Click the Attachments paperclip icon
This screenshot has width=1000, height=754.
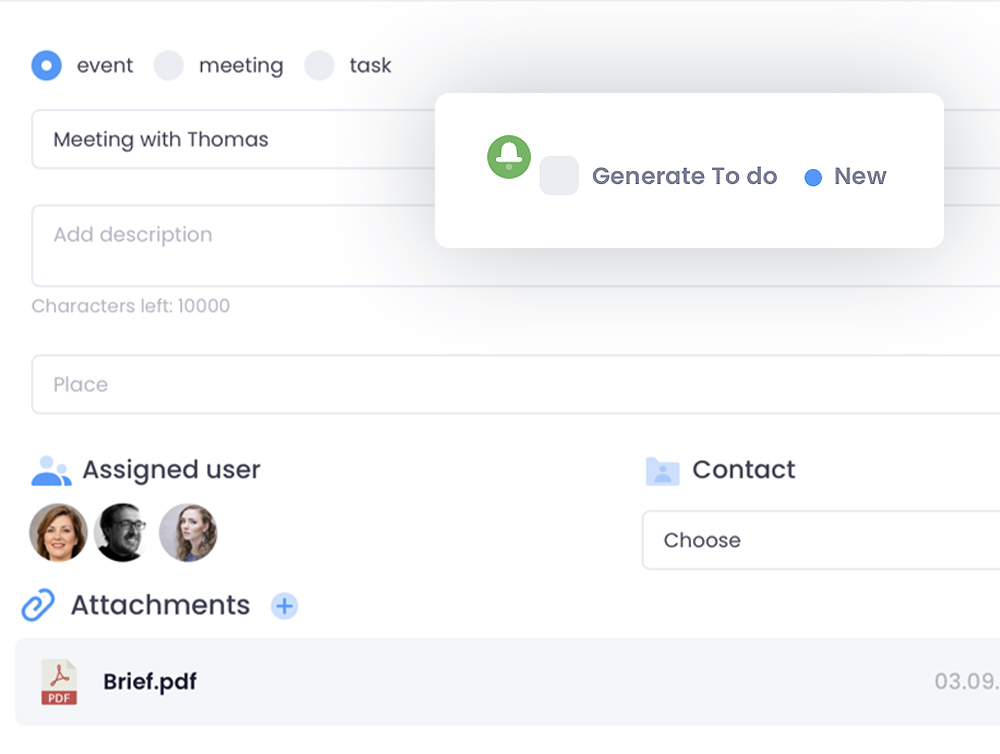pyautogui.click(x=36, y=605)
